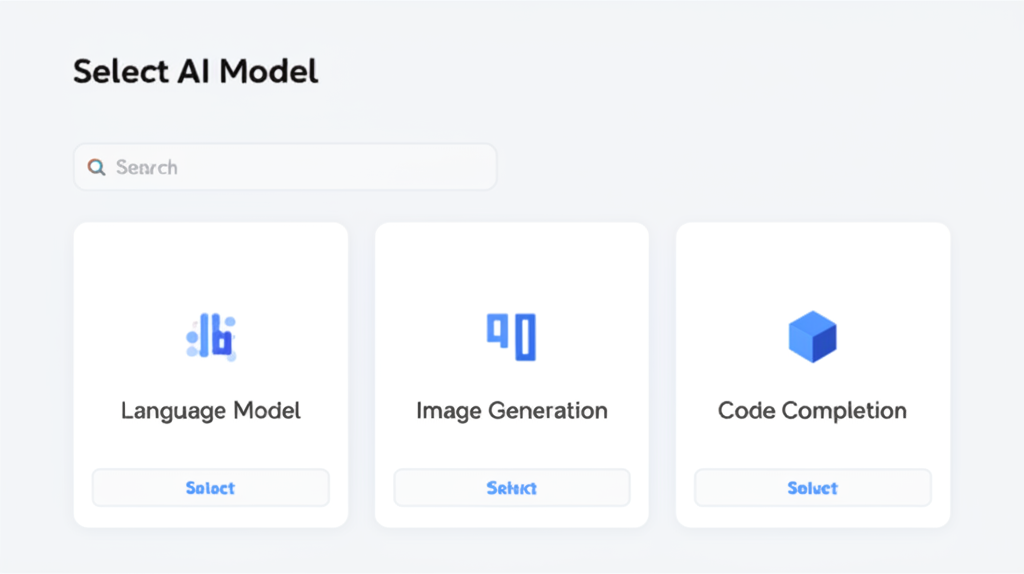This screenshot has height=574, width=1024.
Task: Select button under Language Model
Action: (211, 488)
